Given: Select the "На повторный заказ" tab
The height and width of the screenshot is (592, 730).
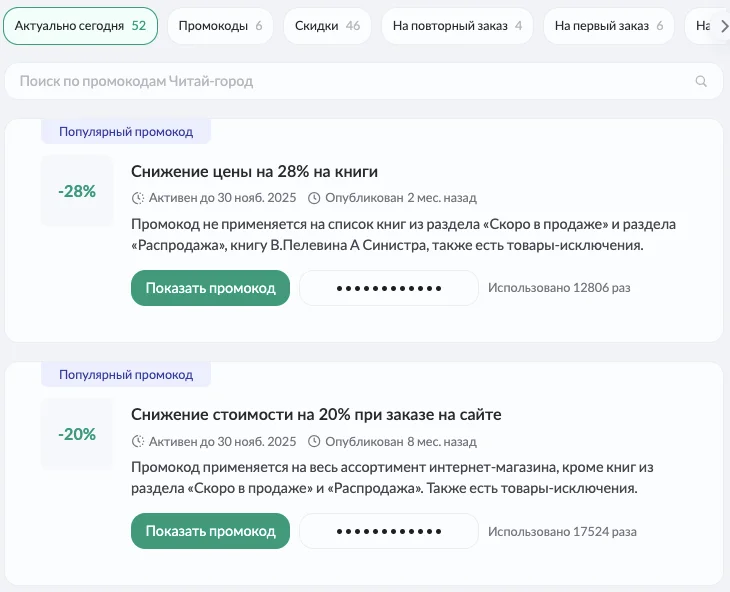Looking at the screenshot, I should click(457, 26).
